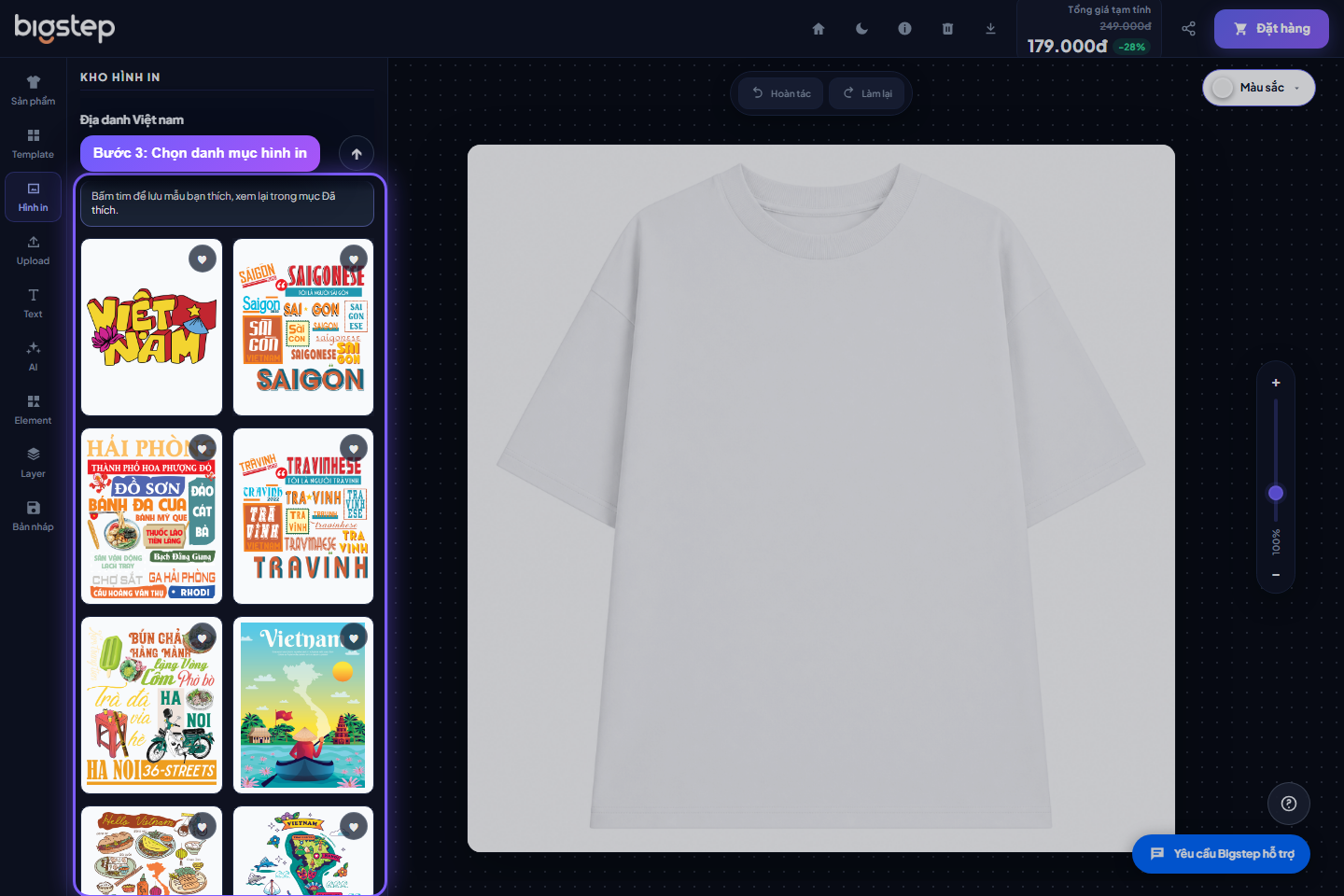The width and height of the screenshot is (1344, 896).
Task: Favorite the Saigonese design heart
Action: (354, 259)
